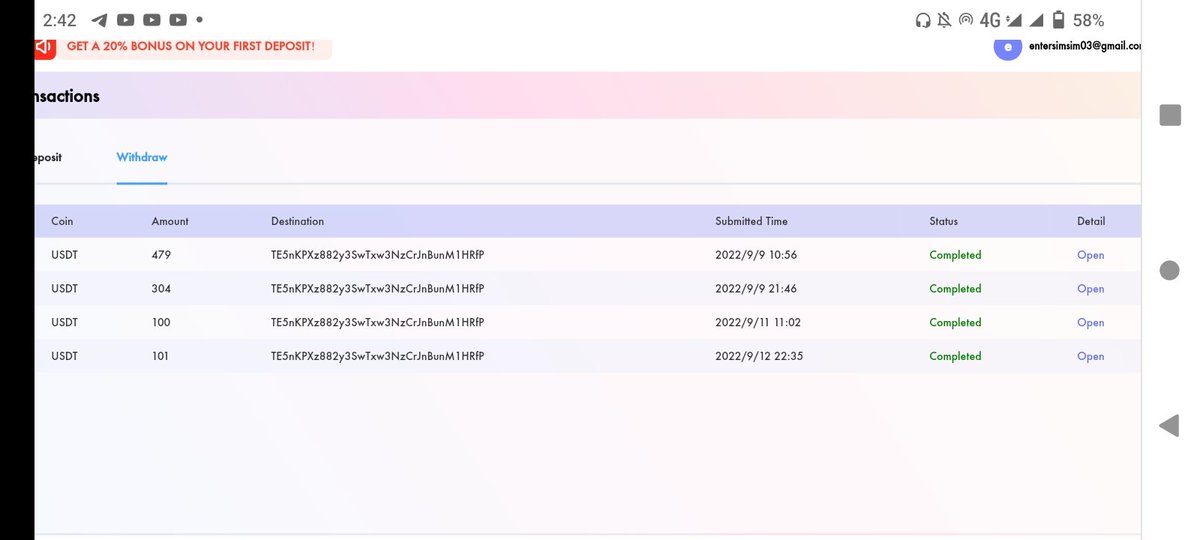Tap the battery icon showing 58%
This screenshot has height=540, width=1200.
[x=1058, y=20]
